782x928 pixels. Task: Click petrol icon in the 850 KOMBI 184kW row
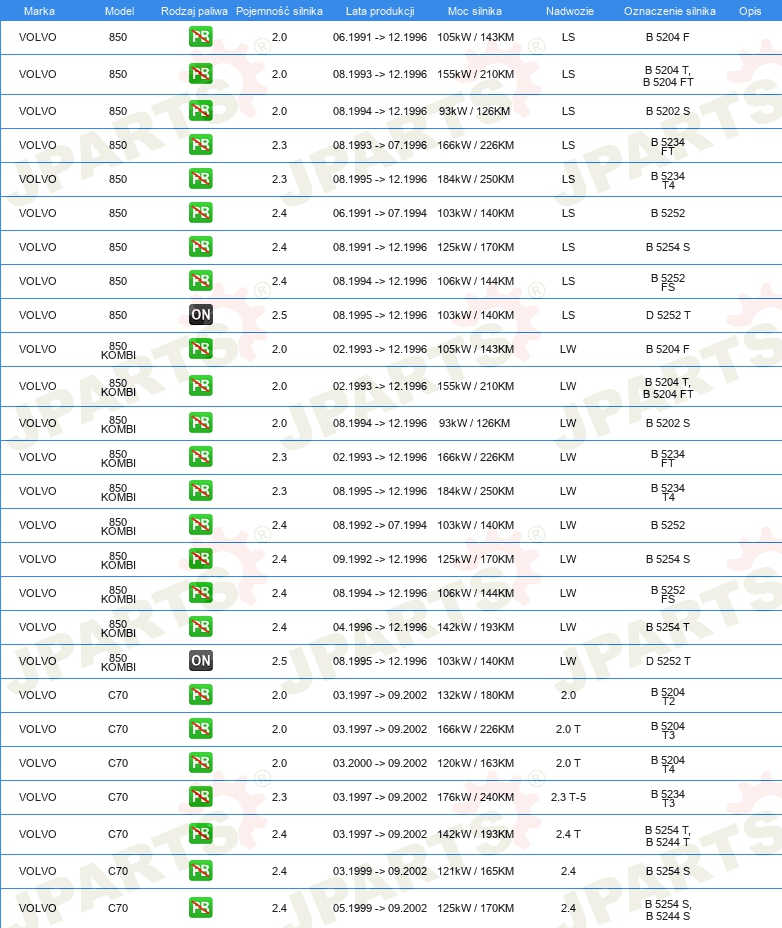pos(201,491)
